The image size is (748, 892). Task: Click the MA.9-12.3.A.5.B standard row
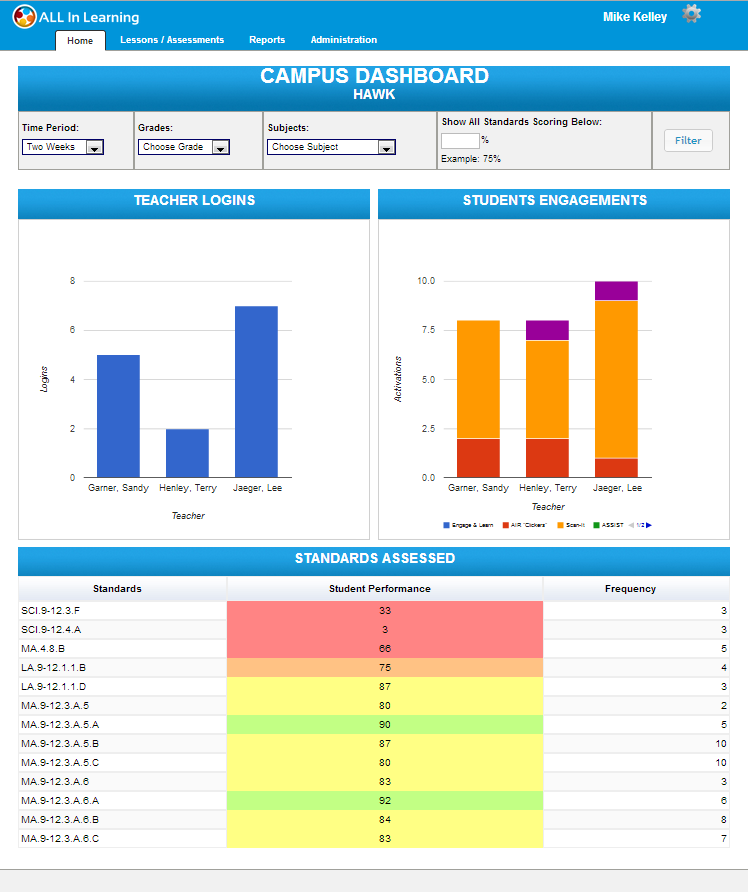[x=374, y=744]
